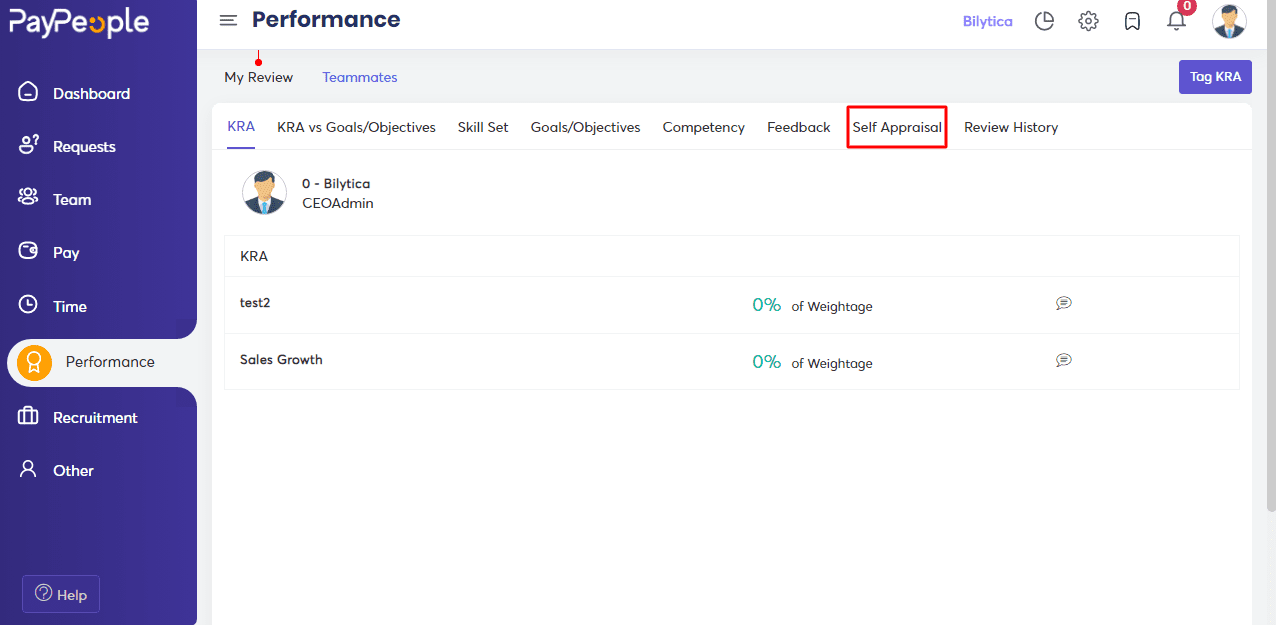Show the Review History tab

[x=1011, y=127]
